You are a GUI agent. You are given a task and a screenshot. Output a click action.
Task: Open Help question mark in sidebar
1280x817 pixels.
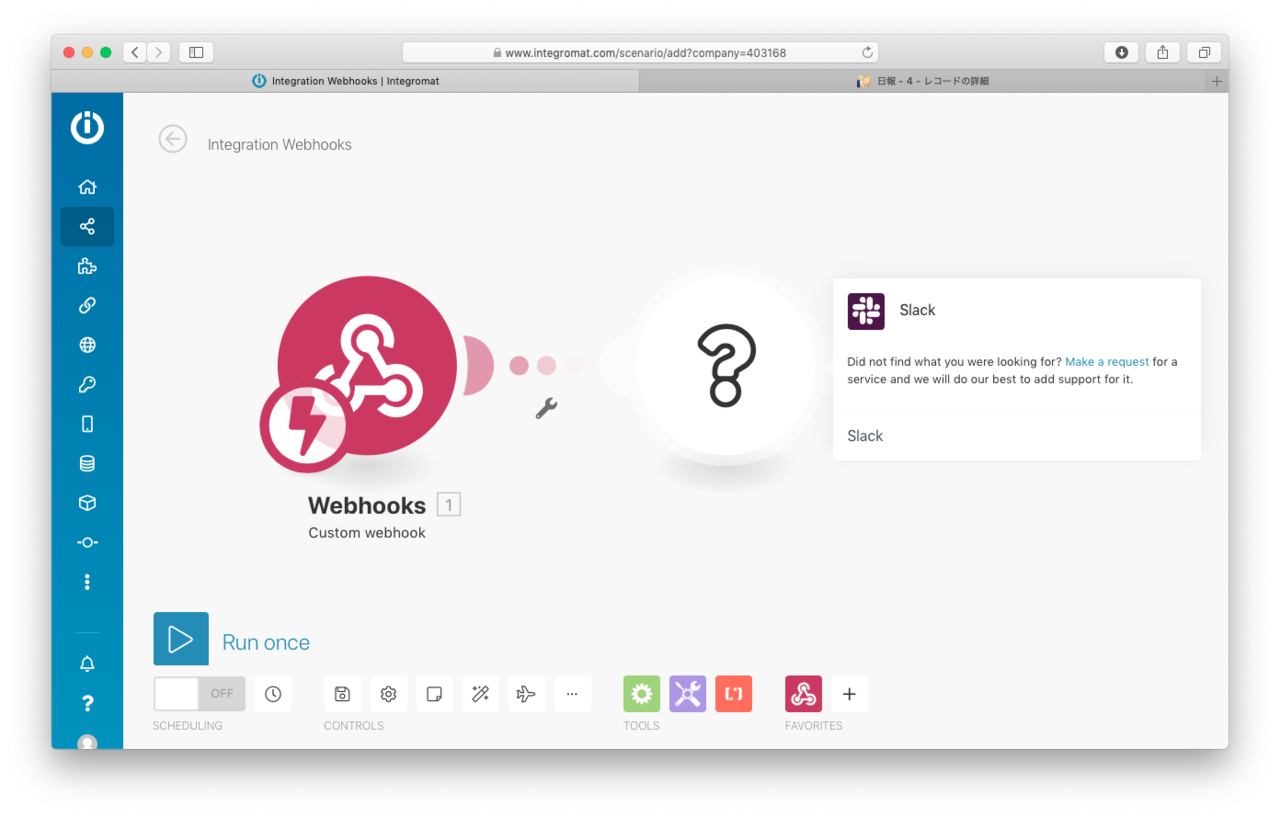click(x=87, y=704)
